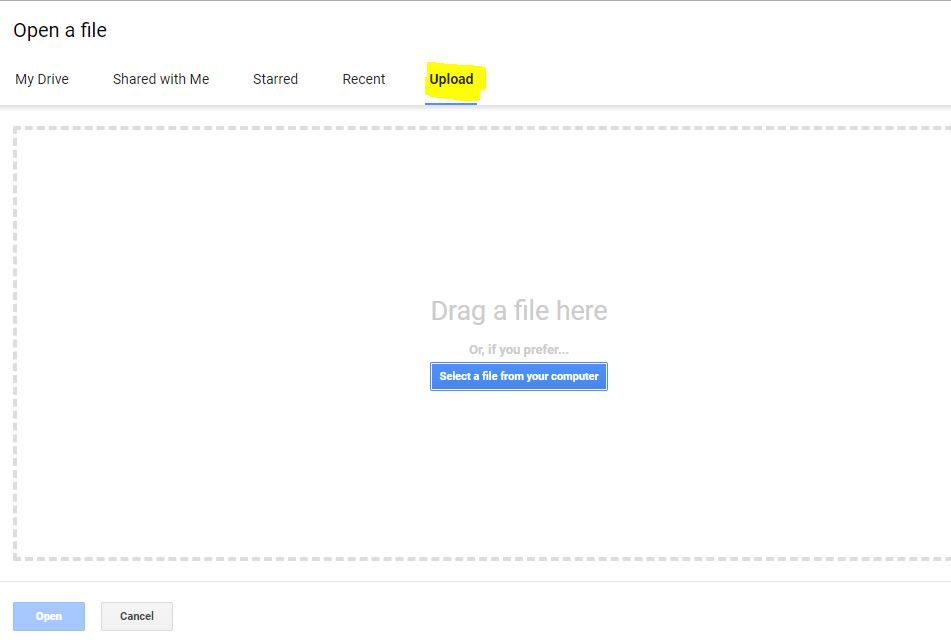
Task: Show recently opened files
Action: pyautogui.click(x=364, y=79)
